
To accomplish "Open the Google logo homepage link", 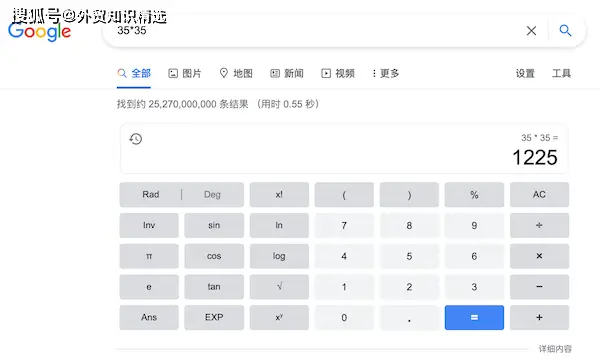I will click(39, 31).
